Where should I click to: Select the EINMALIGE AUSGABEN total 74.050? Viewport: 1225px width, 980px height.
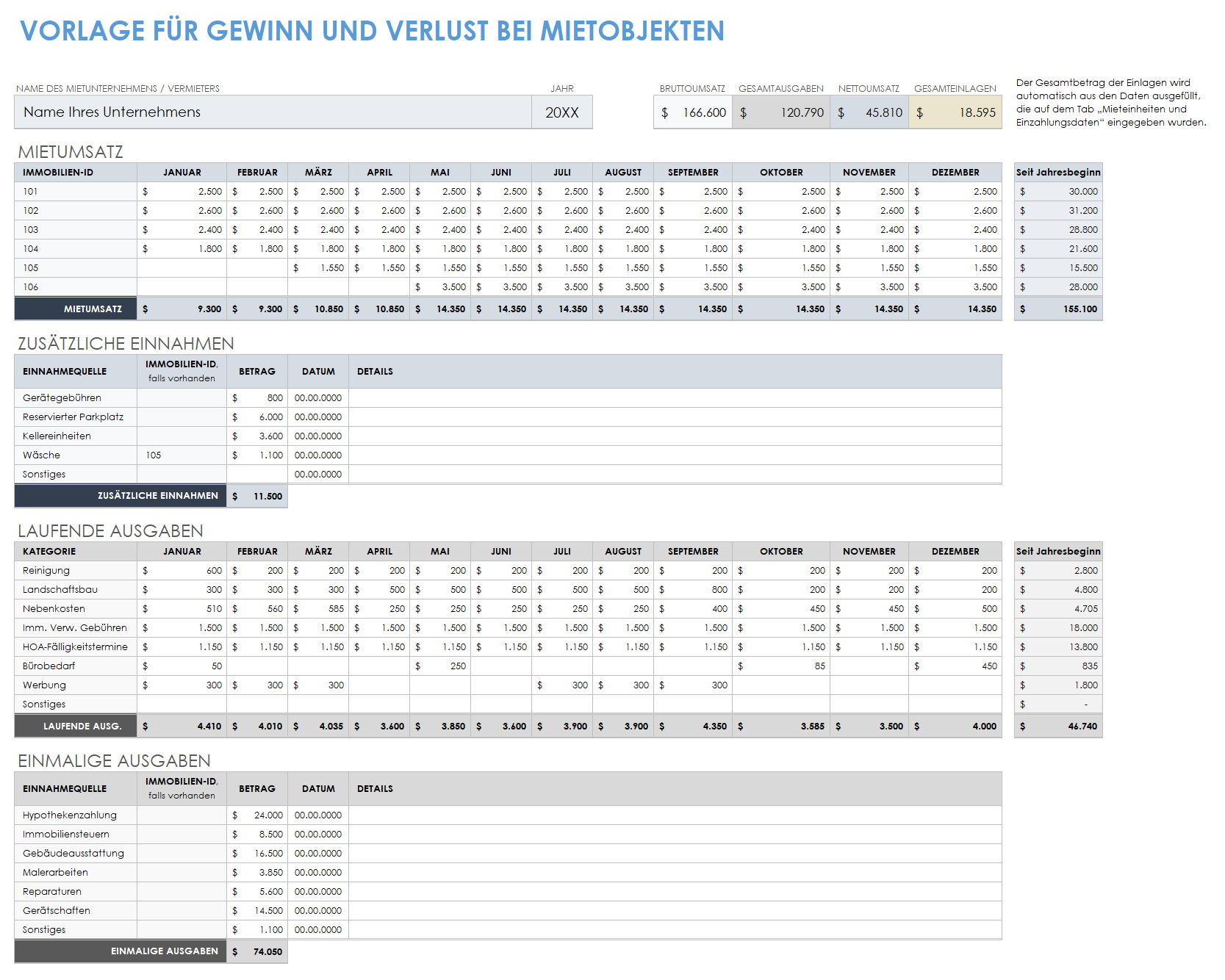pos(257,952)
